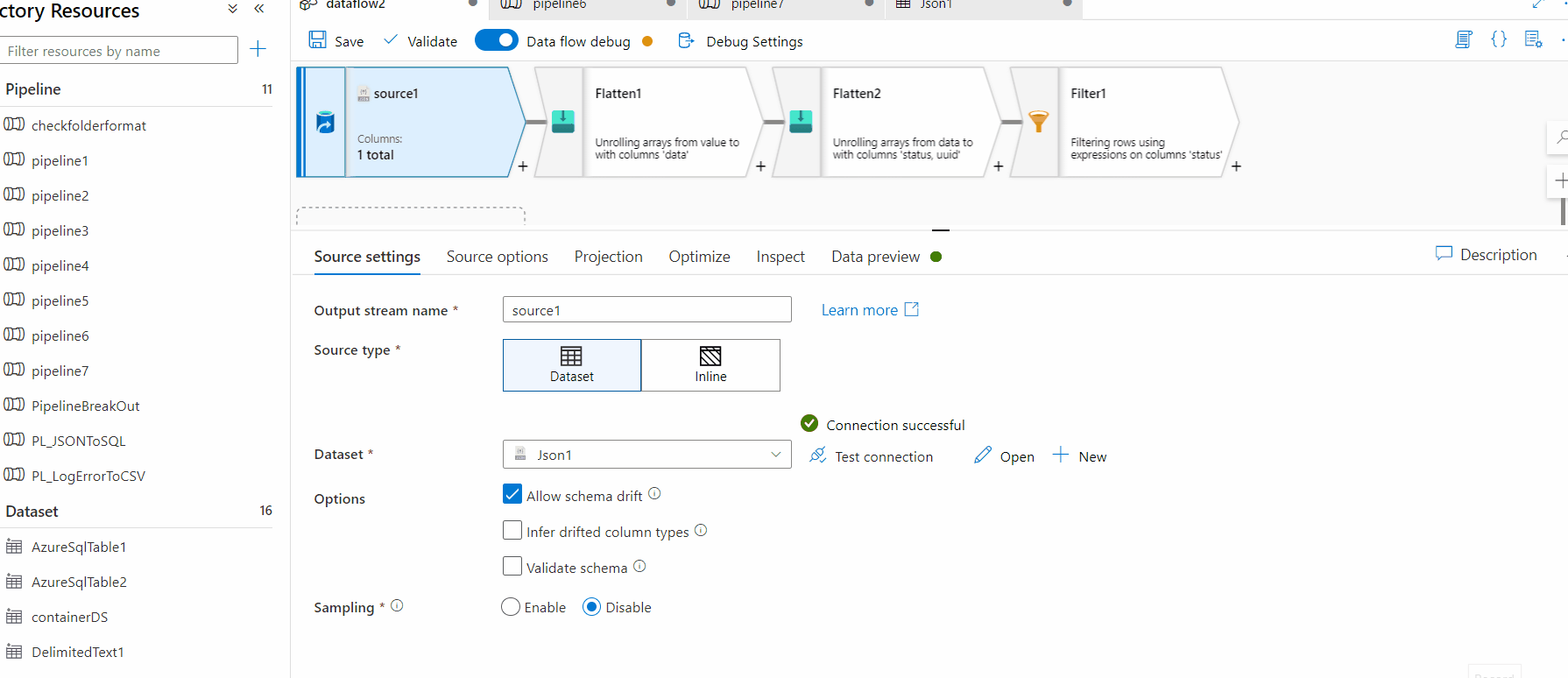The height and width of the screenshot is (678, 1568).
Task: Toggle Data flow debug switch
Action: (497, 40)
